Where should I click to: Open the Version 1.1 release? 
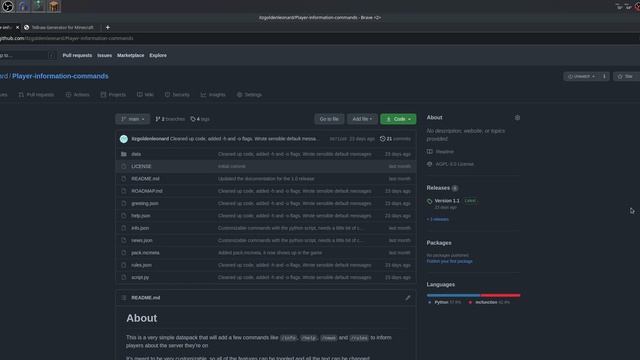[x=447, y=201]
